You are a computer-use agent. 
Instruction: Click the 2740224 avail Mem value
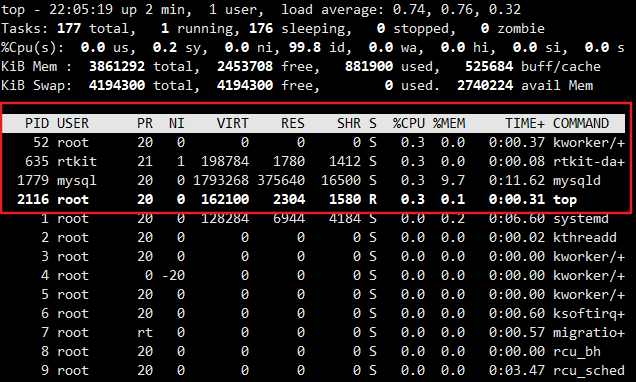(485, 86)
